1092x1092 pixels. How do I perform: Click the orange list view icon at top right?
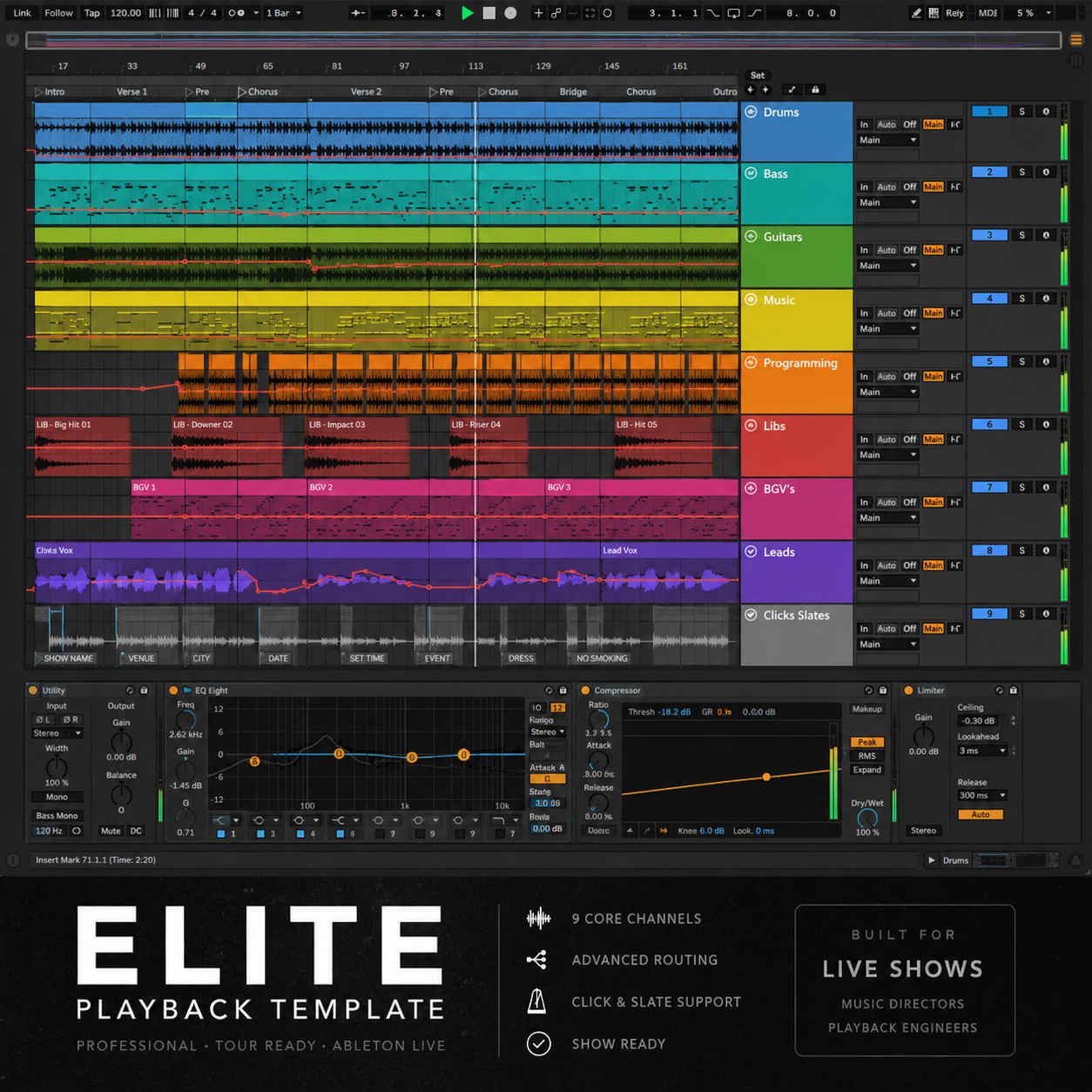click(x=1076, y=39)
